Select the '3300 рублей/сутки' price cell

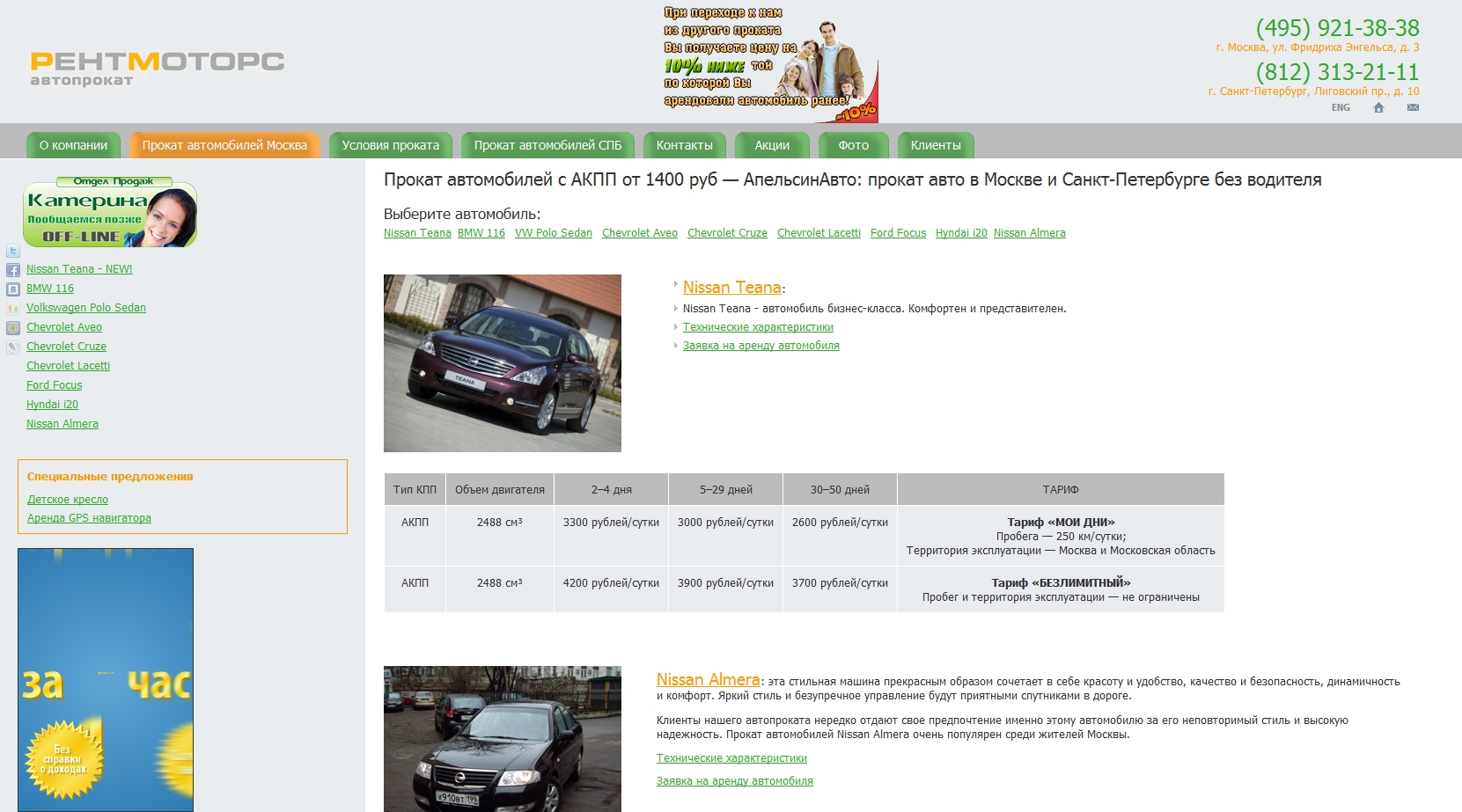click(x=612, y=536)
